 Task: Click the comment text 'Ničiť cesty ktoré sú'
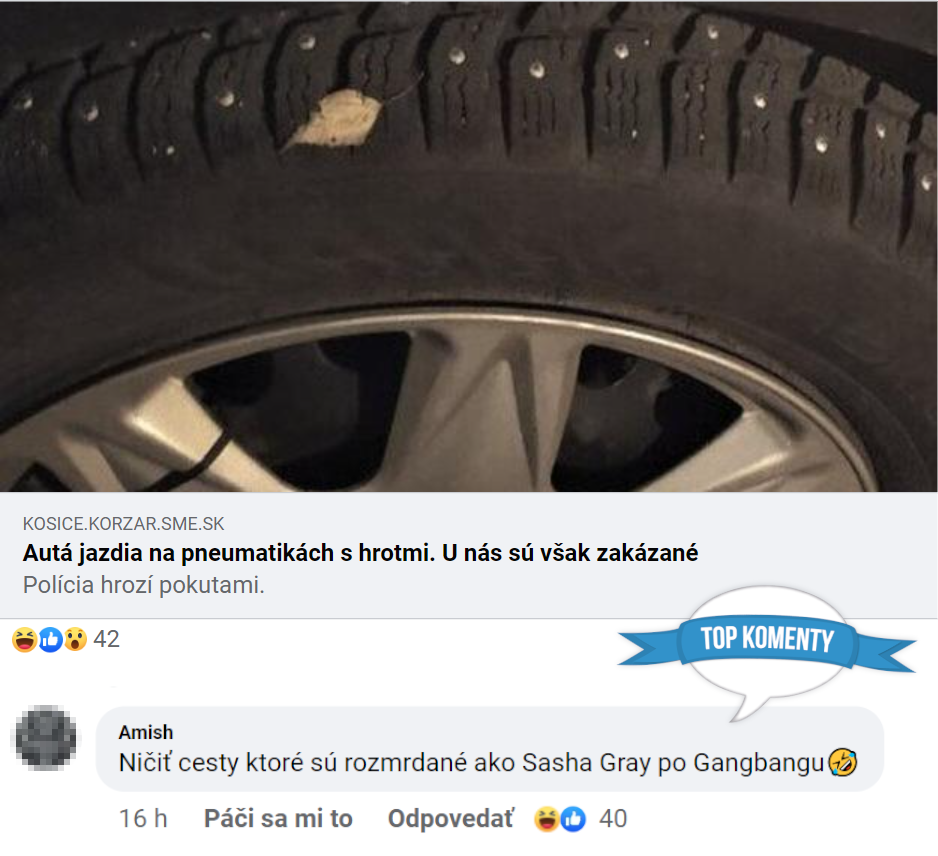coord(228,763)
